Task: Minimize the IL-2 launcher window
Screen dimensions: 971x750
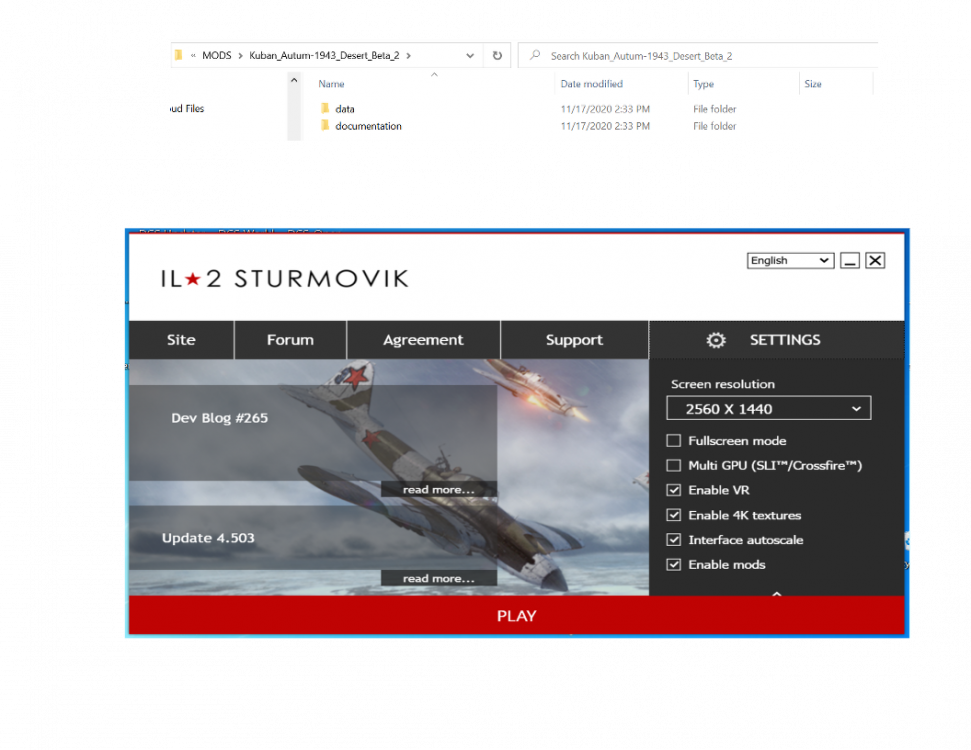Action: click(x=850, y=261)
